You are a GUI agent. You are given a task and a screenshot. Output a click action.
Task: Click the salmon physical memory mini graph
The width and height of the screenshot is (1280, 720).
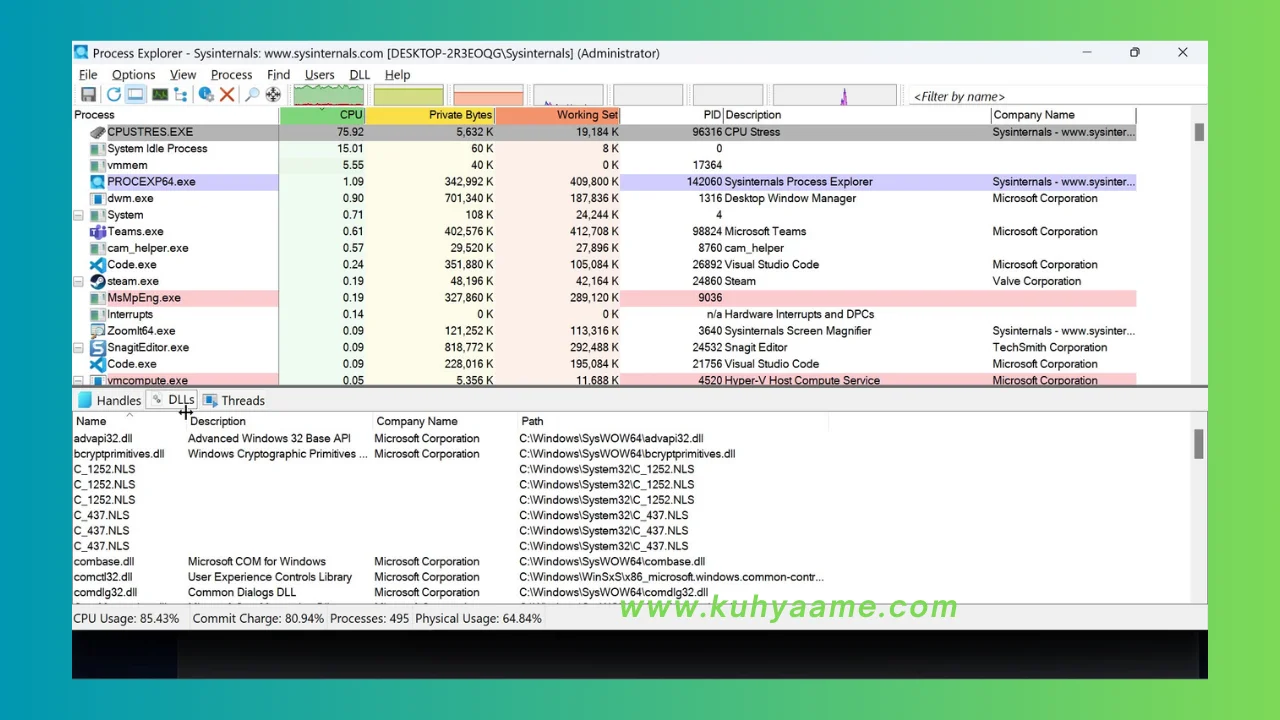[x=488, y=95]
